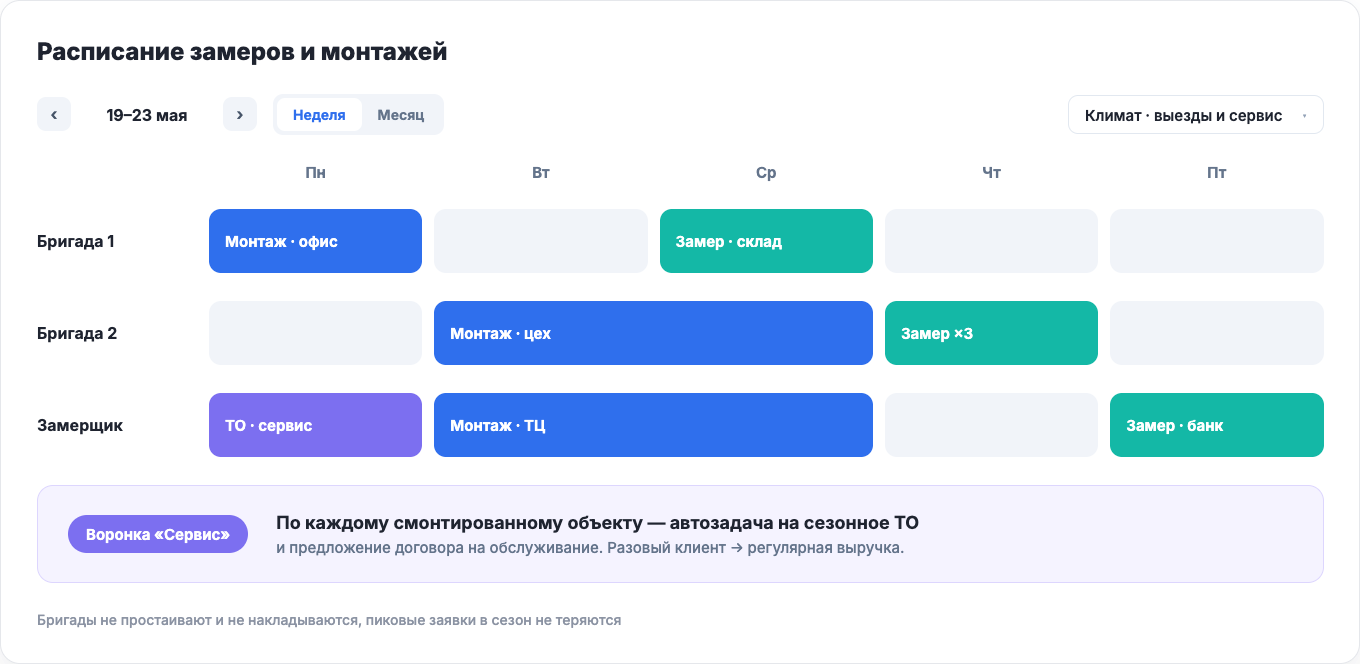Select empty Friday slot for Бригада 1
Screen dimensions: 1360x664
(x=1217, y=241)
